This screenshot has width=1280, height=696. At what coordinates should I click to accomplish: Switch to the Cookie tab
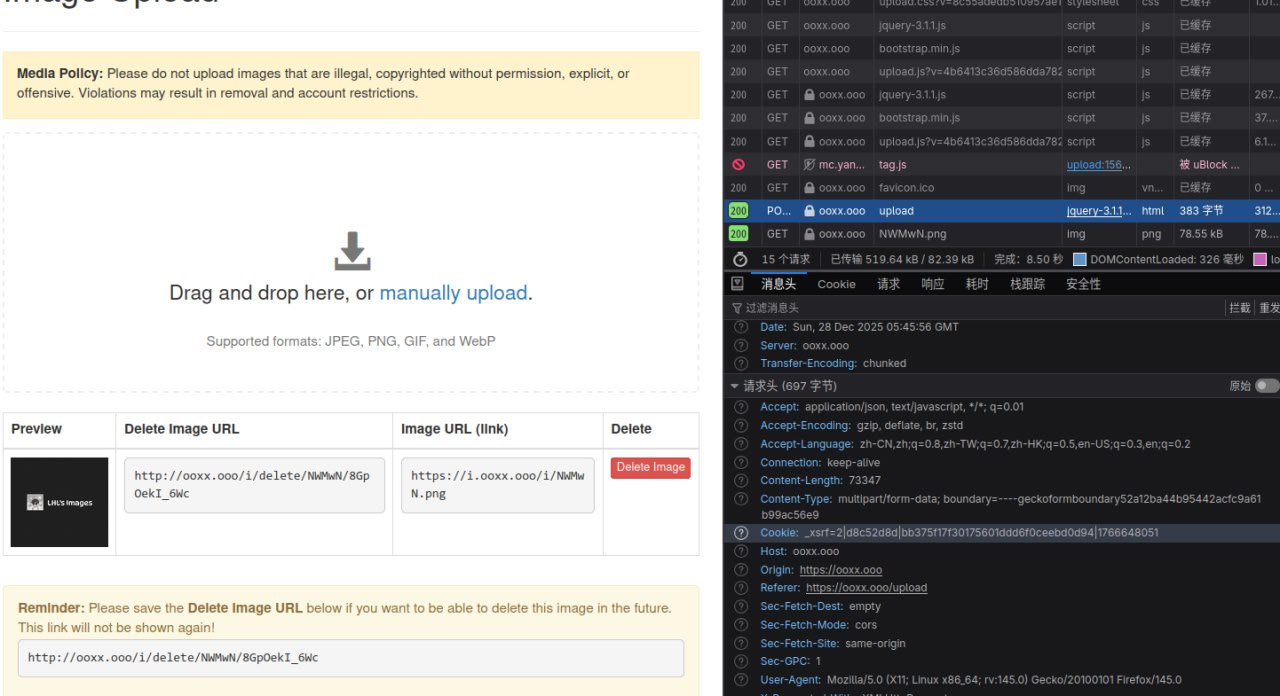[x=836, y=284]
